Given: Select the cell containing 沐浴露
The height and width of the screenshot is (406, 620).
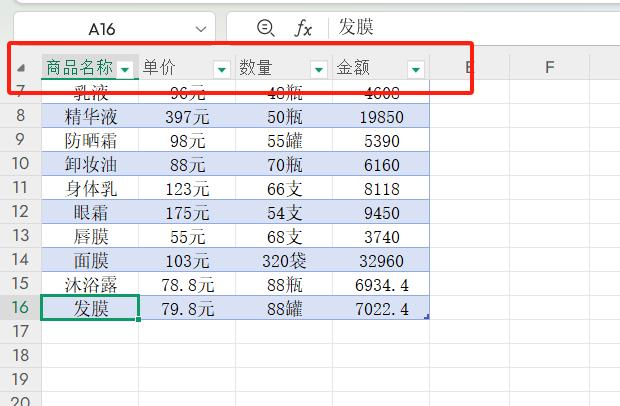Looking at the screenshot, I should [90, 284].
